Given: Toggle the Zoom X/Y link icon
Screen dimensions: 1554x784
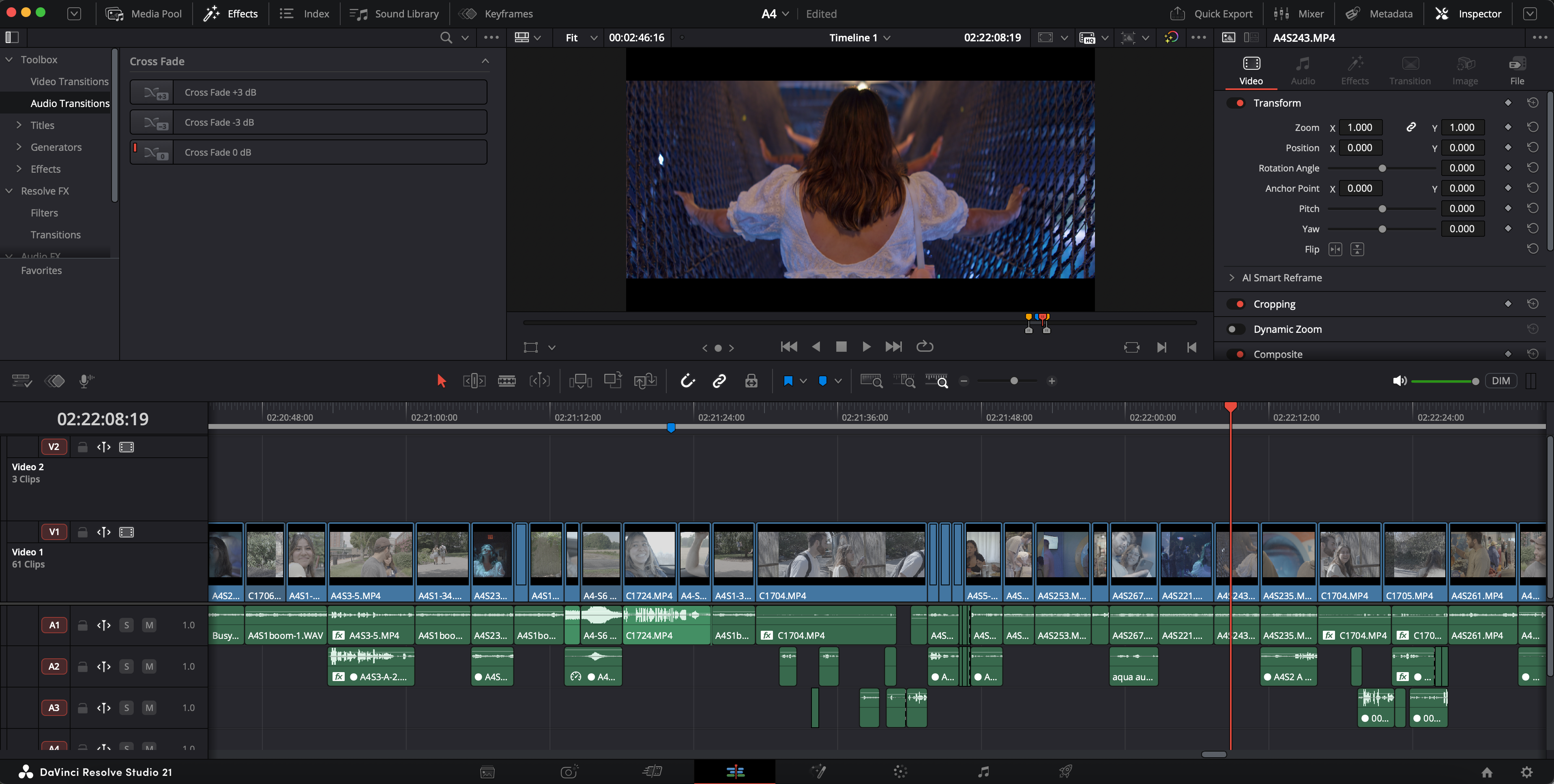Looking at the screenshot, I should coord(1410,127).
